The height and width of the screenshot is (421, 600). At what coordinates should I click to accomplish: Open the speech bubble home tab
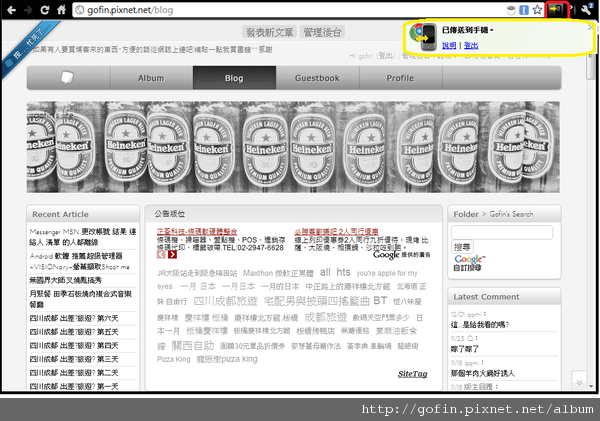[x=68, y=78]
